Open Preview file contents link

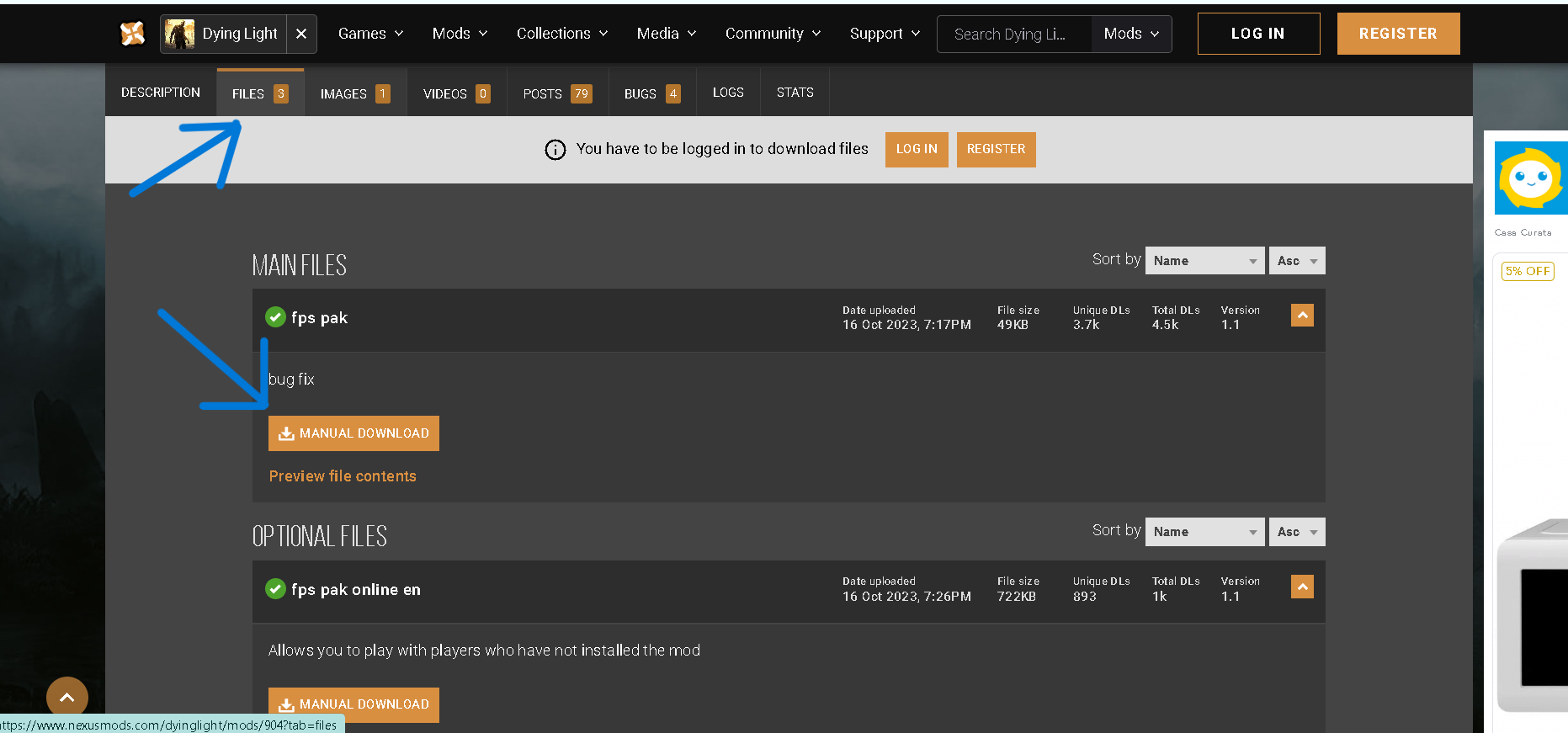(x=343, y=476)
